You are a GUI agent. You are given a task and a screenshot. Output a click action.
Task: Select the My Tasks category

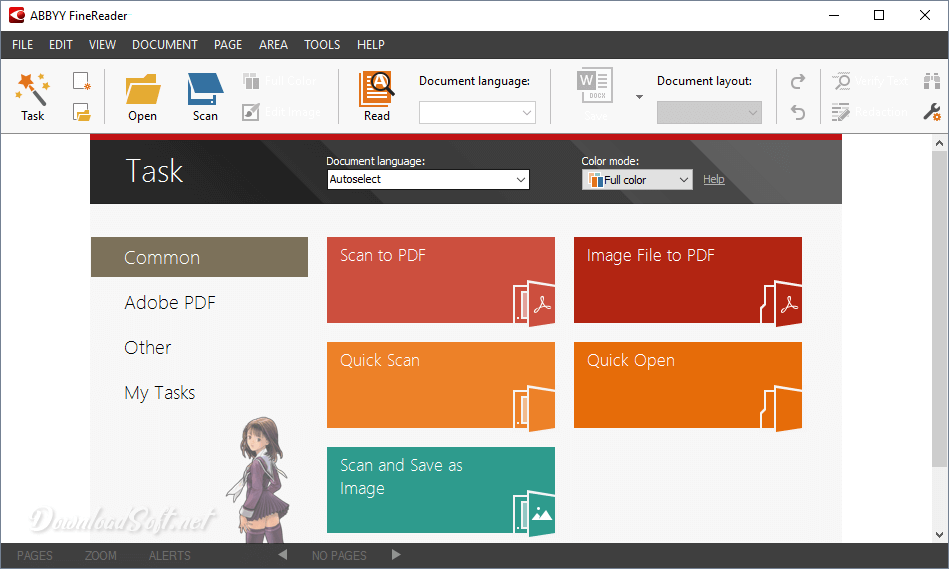[x=160, y=393]
